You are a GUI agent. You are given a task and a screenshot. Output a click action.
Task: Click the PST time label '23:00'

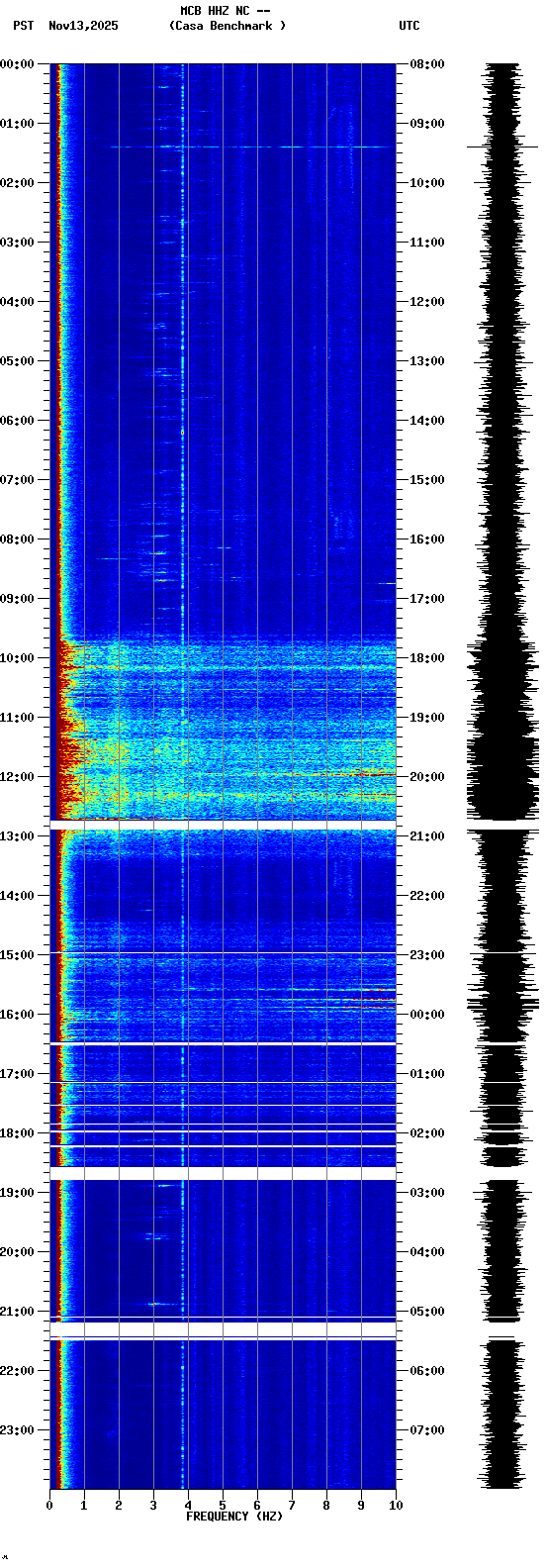[17, 1430]
